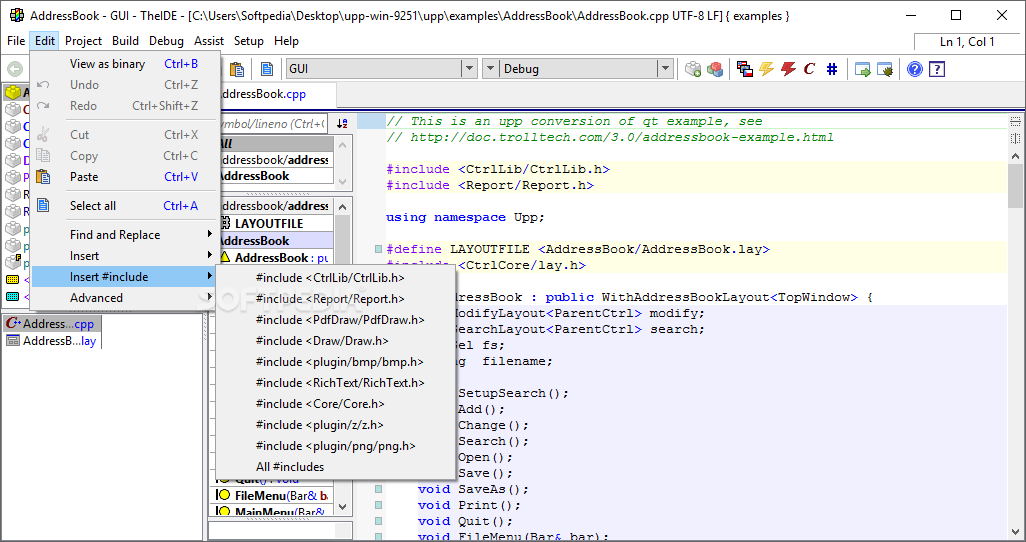Click the yellow package icon at list top

tap(12, 92)
